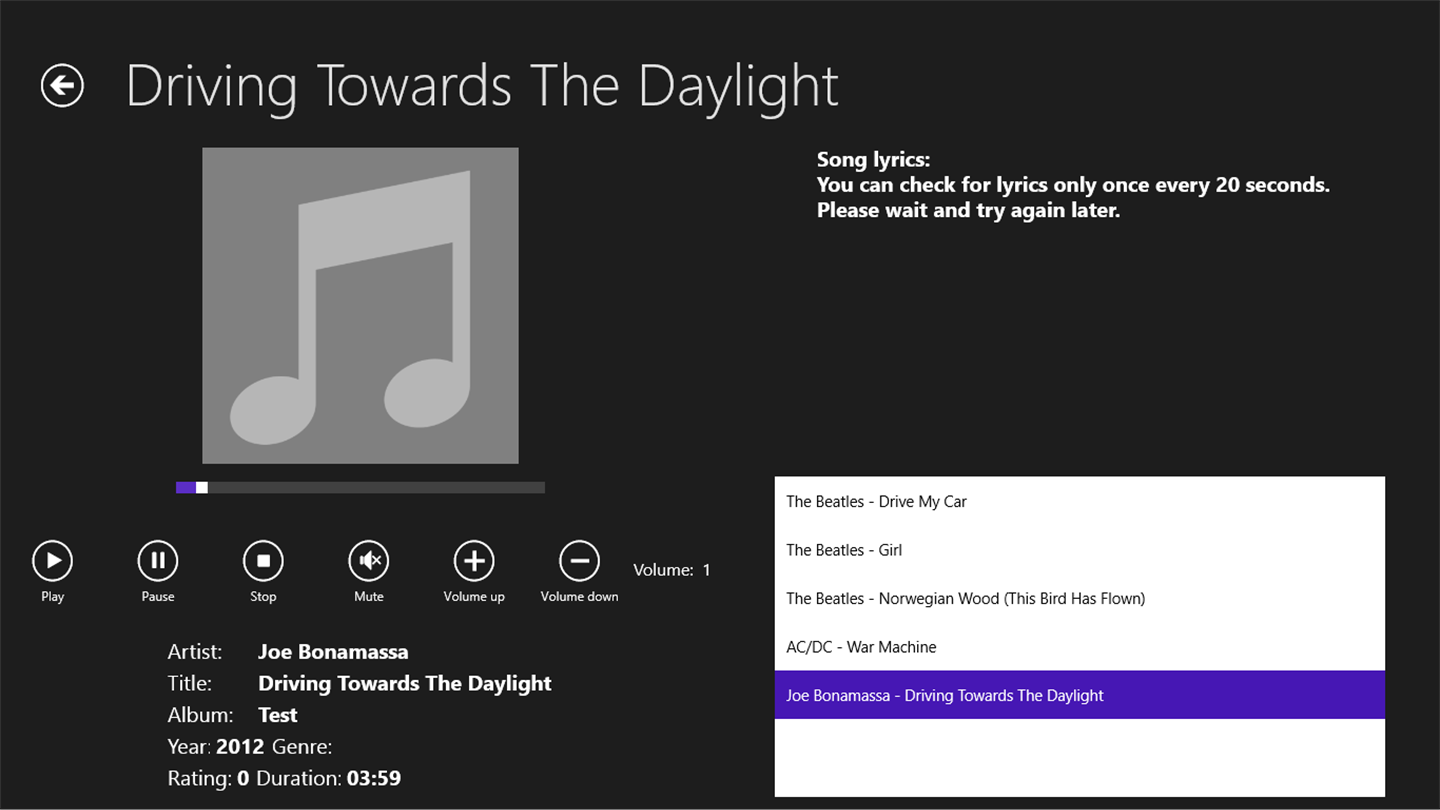Pause the current song
Image resolution: width=1440 pixels, height=810 pixels.
(158, 561)
